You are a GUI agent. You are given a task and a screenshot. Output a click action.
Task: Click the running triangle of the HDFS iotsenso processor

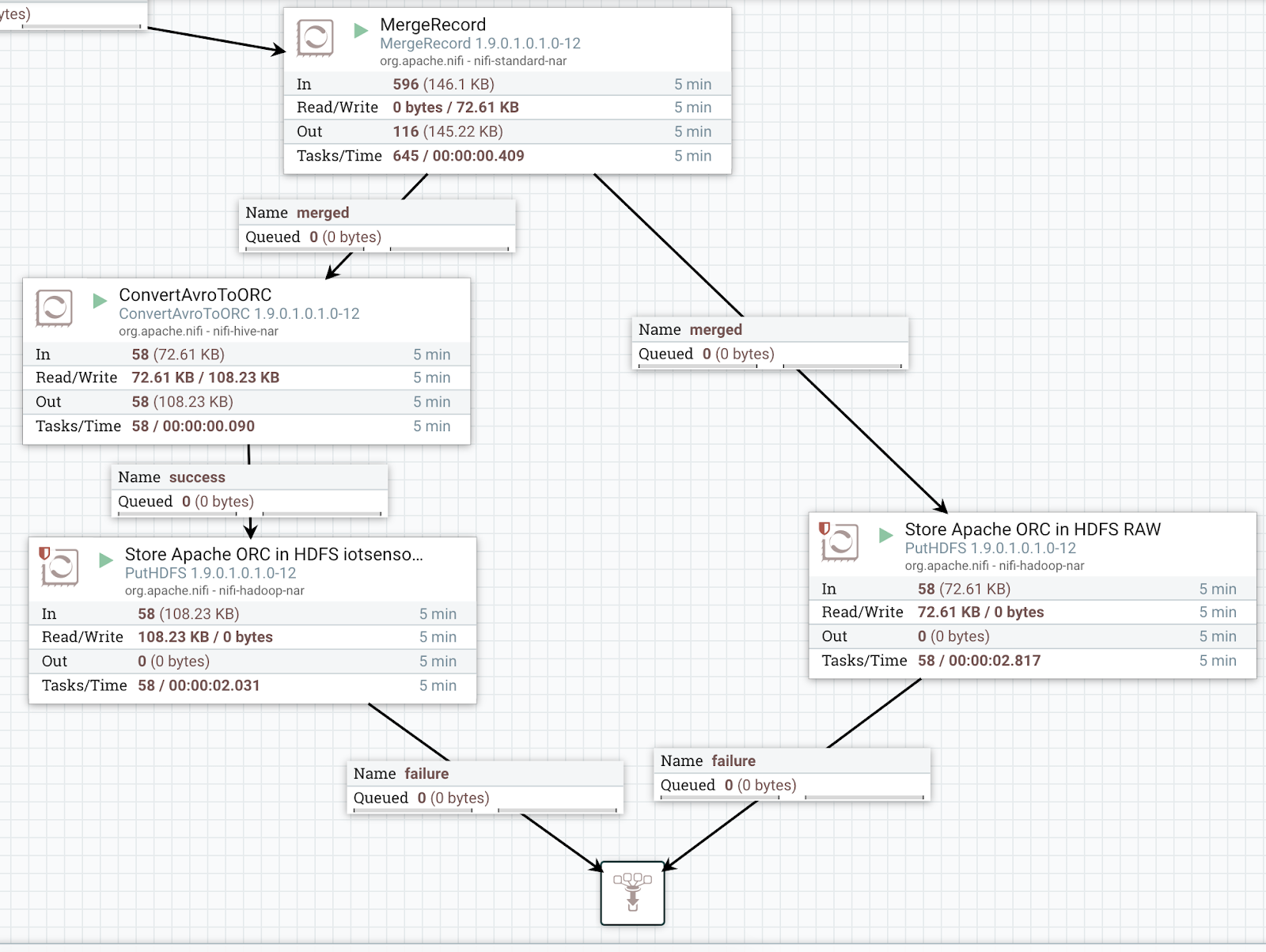106,560
